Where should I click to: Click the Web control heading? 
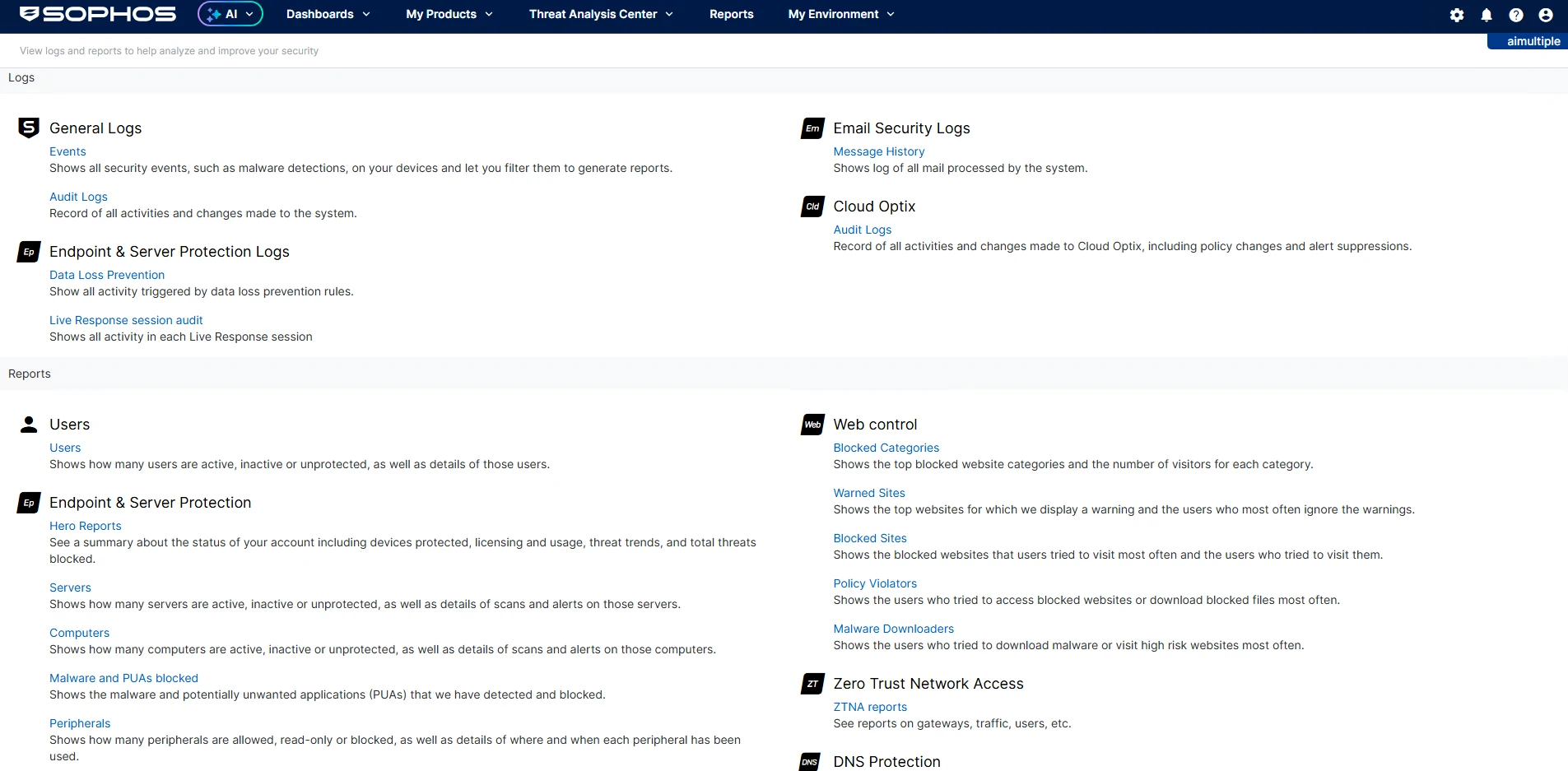tap(875, 425)
